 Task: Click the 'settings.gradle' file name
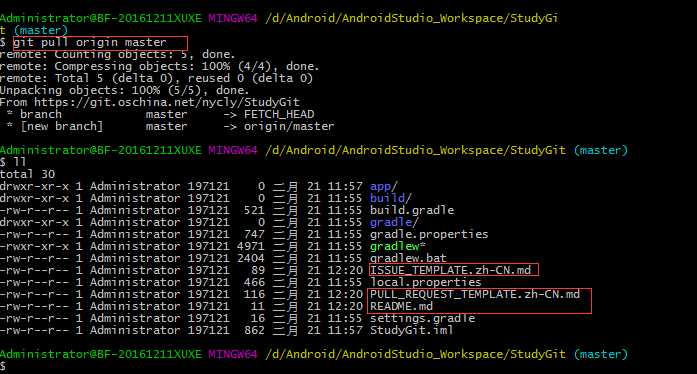pos(422,318)
